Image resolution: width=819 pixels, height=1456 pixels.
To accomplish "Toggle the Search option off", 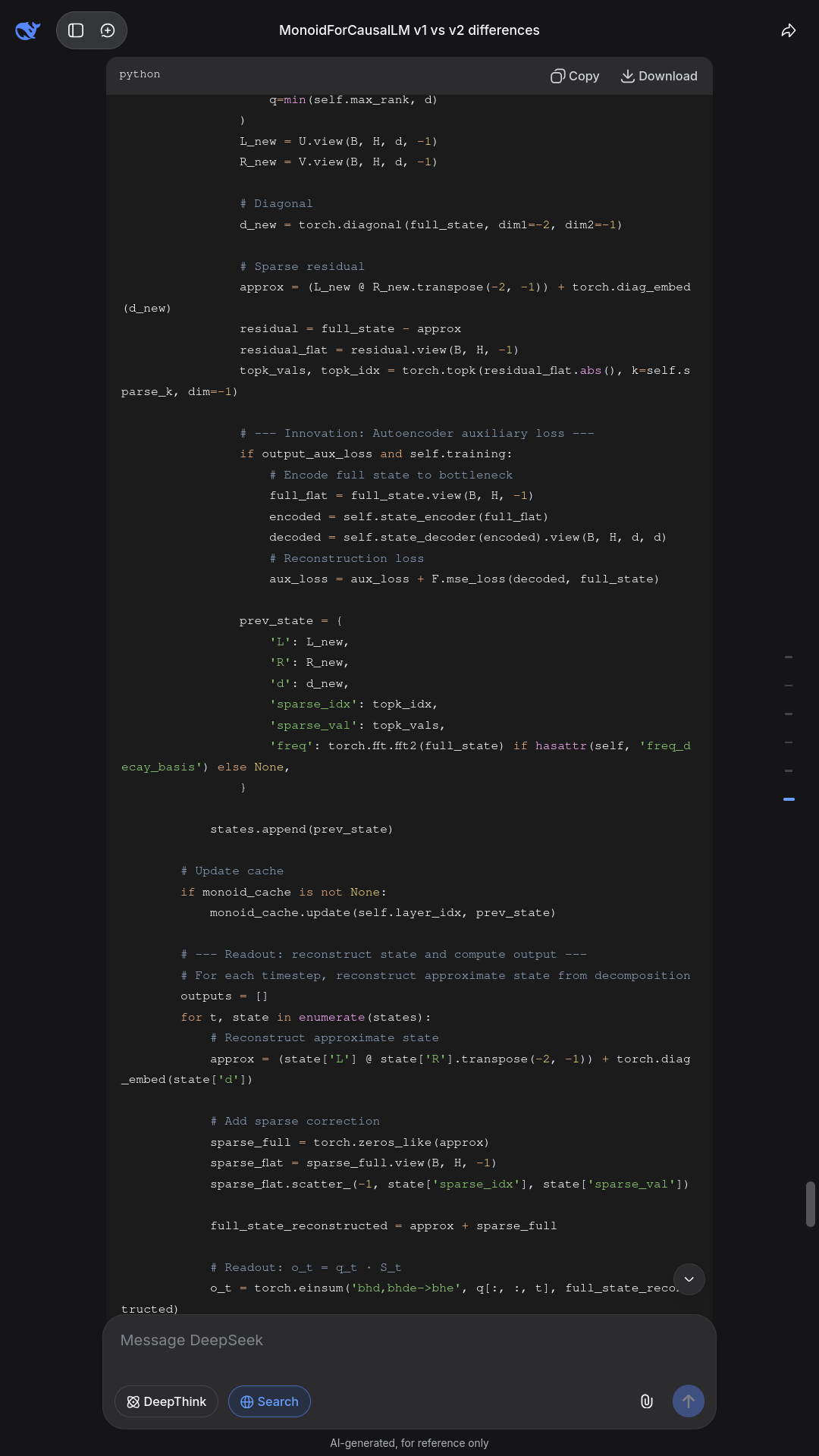I will [269, 1401].
